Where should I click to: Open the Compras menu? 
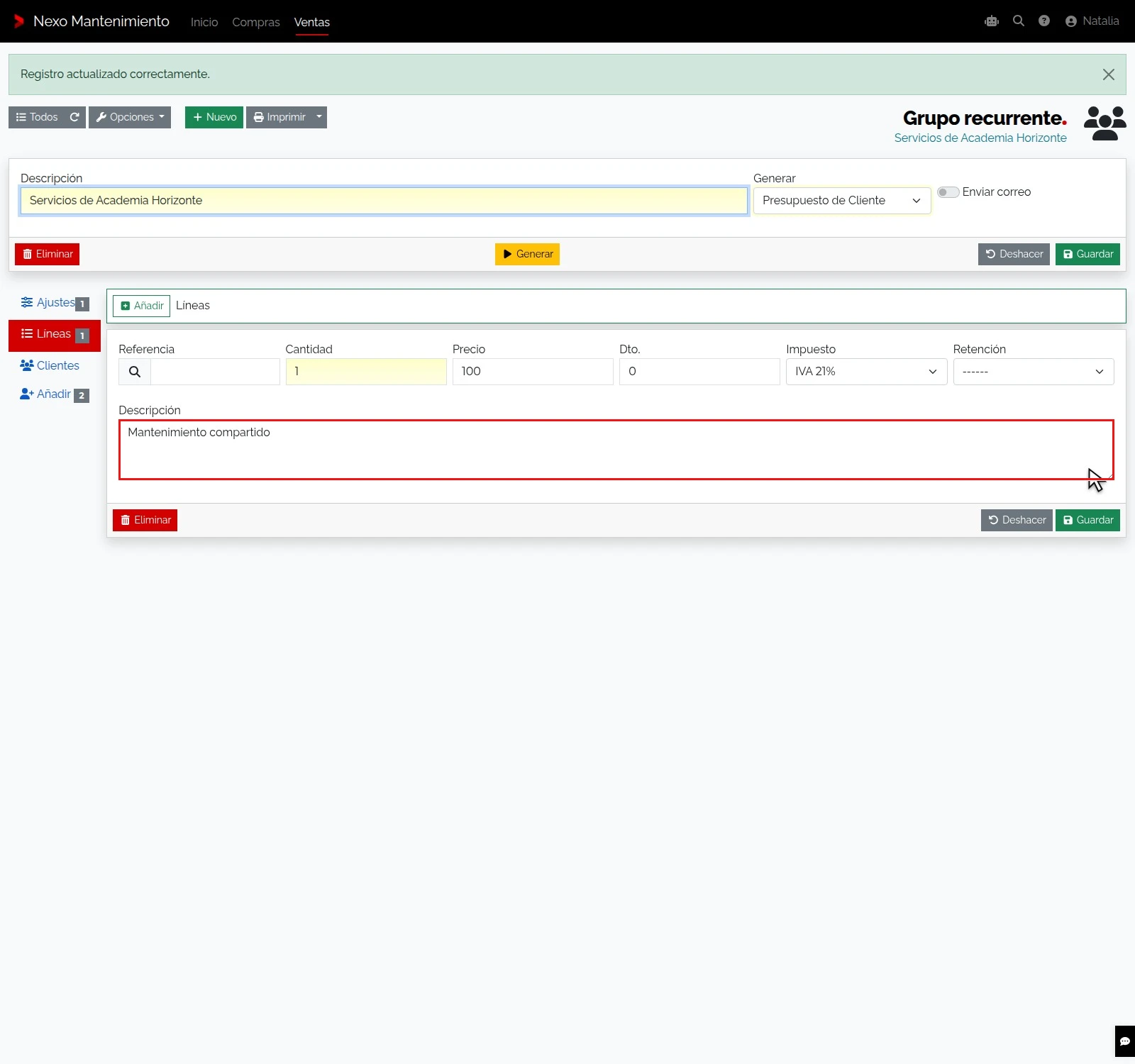(x=256, y=22)
